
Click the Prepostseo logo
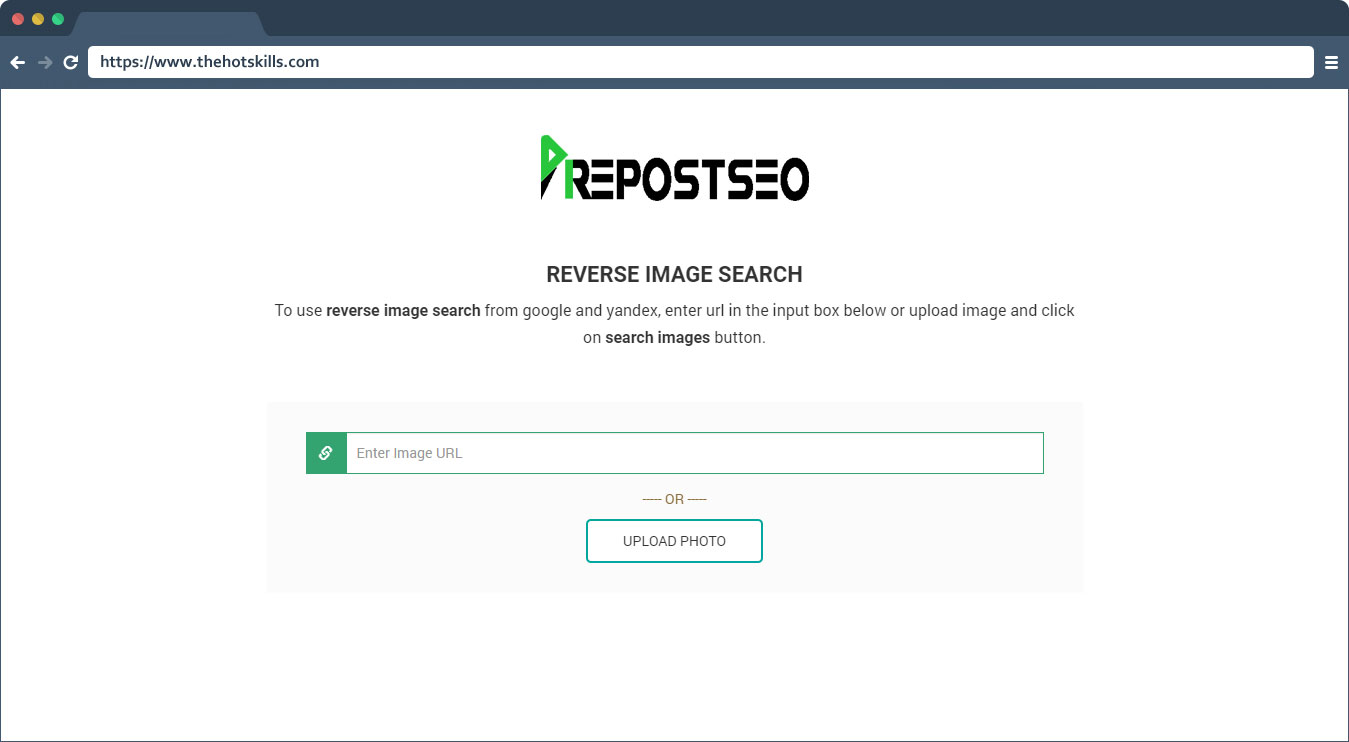click(675, 168)
